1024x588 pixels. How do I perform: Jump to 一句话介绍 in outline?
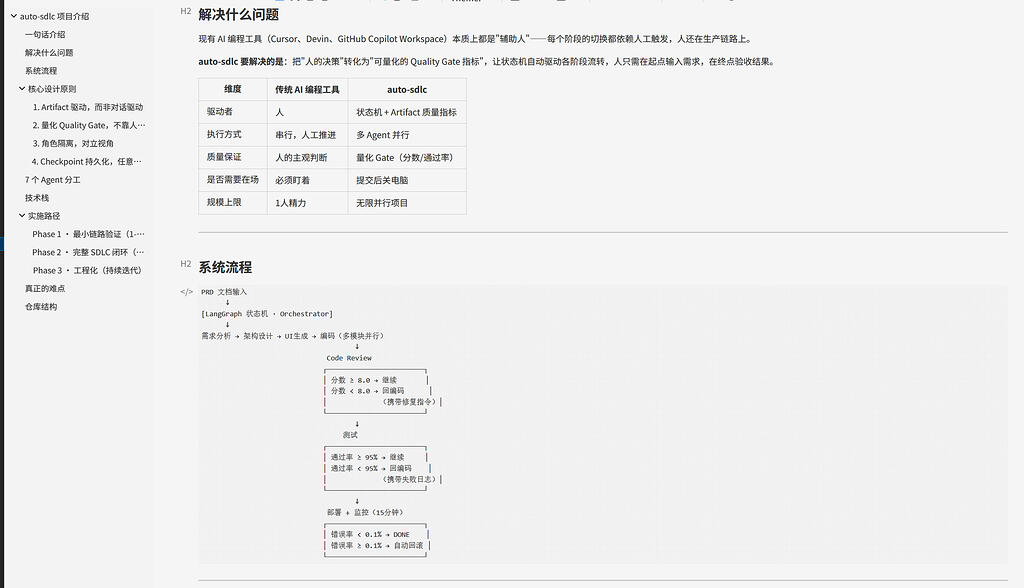coord(45,34)
